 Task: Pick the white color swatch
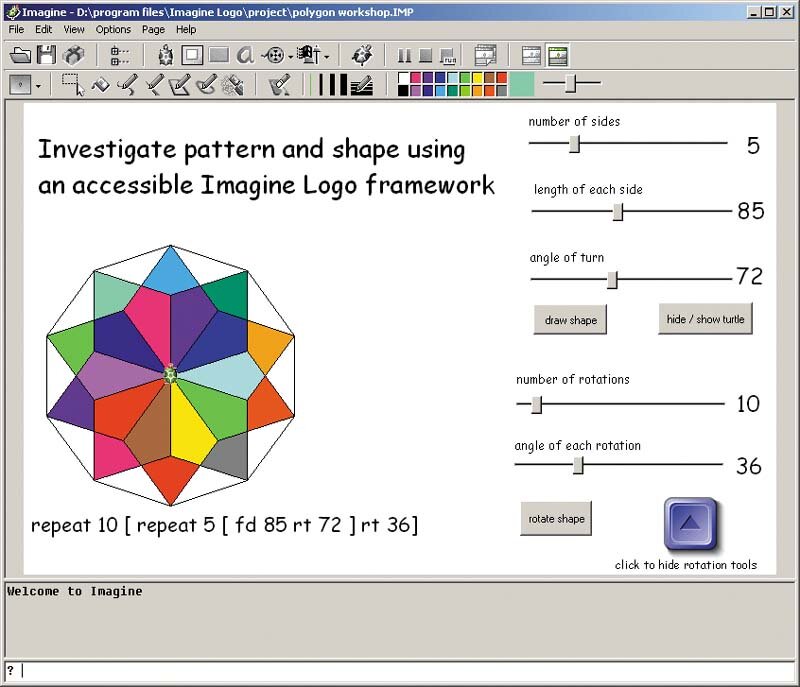403,78
